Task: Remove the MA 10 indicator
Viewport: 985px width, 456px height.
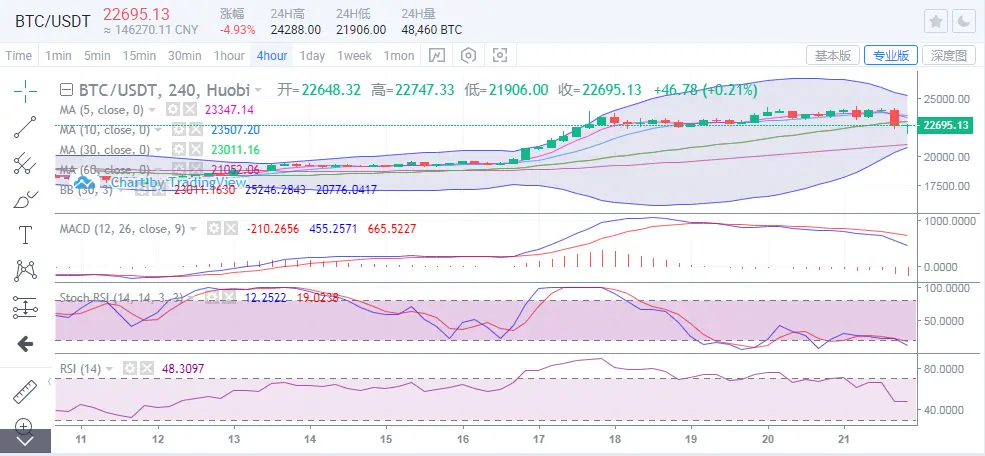Action: tap(195, 130)
